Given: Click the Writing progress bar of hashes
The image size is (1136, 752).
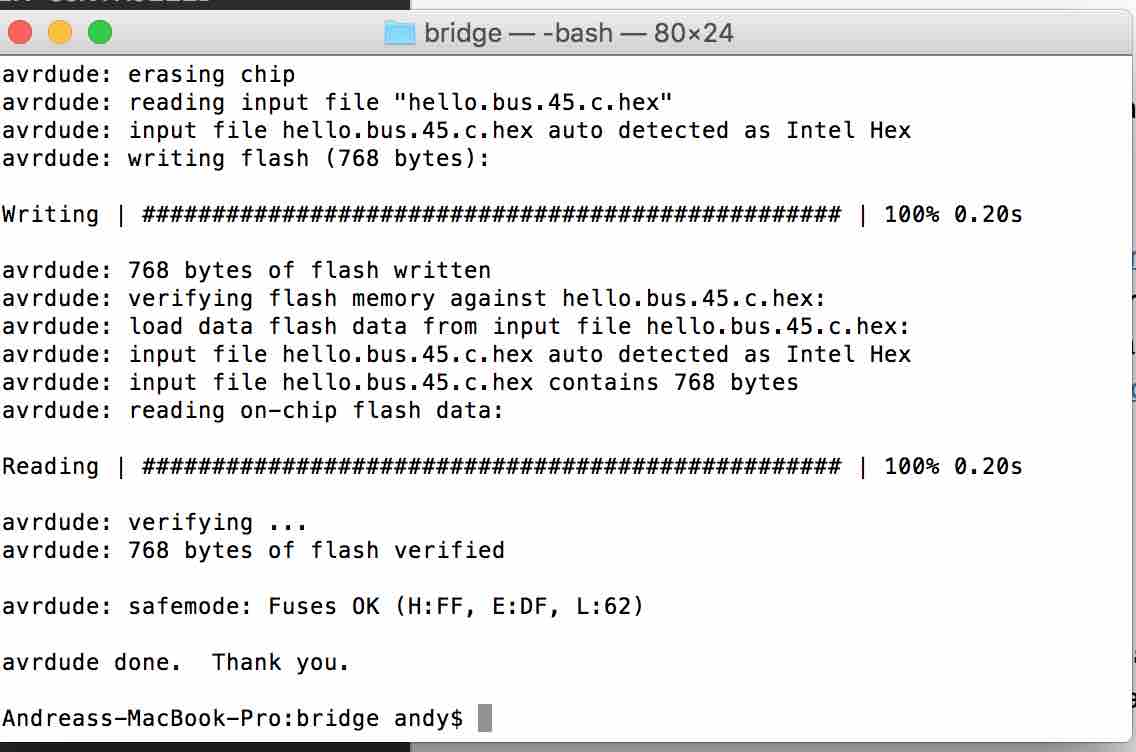Looking at the screenshot, I should [x=491, y=214].
